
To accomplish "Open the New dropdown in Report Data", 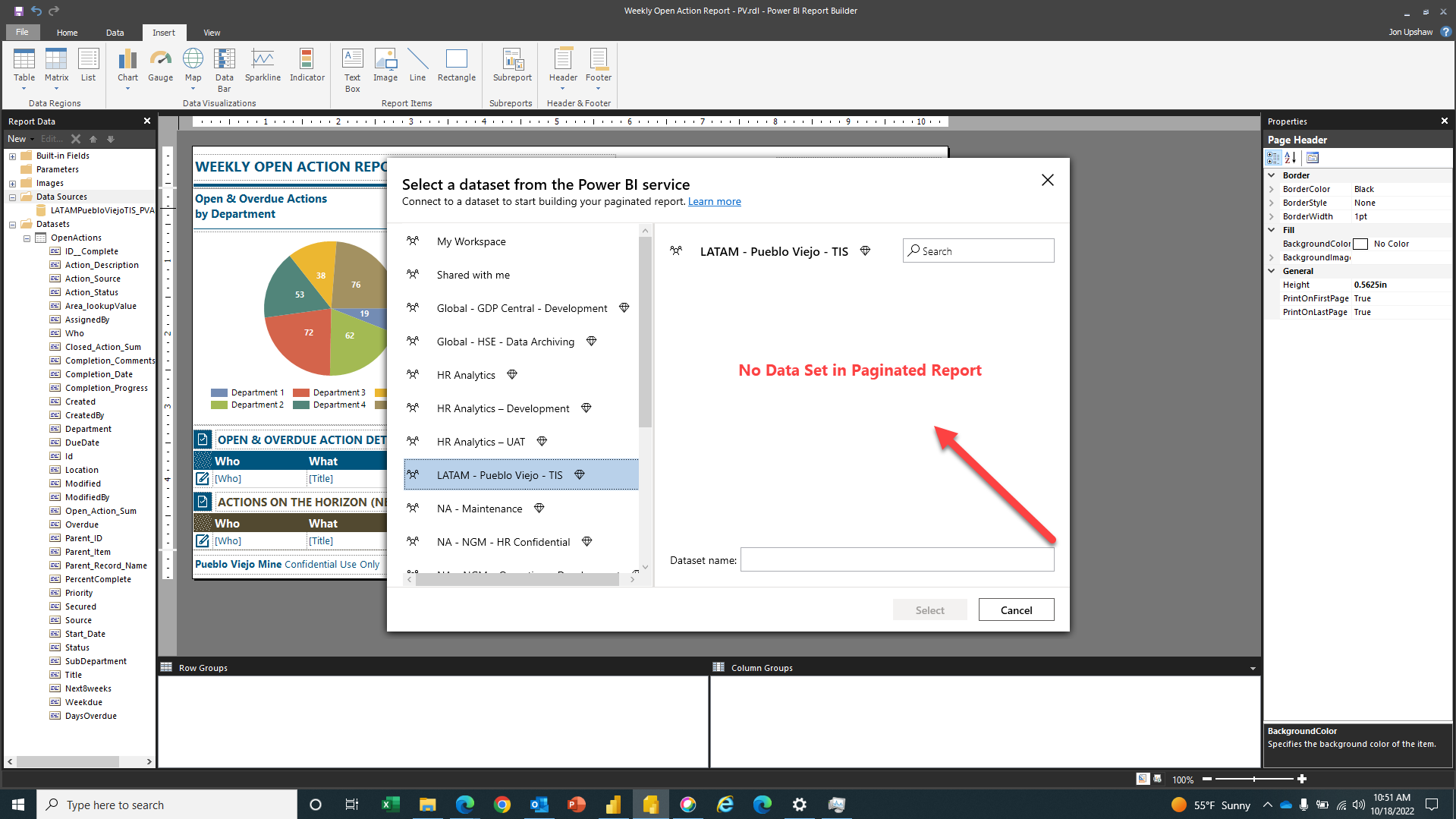I will [x=20, y=139].
